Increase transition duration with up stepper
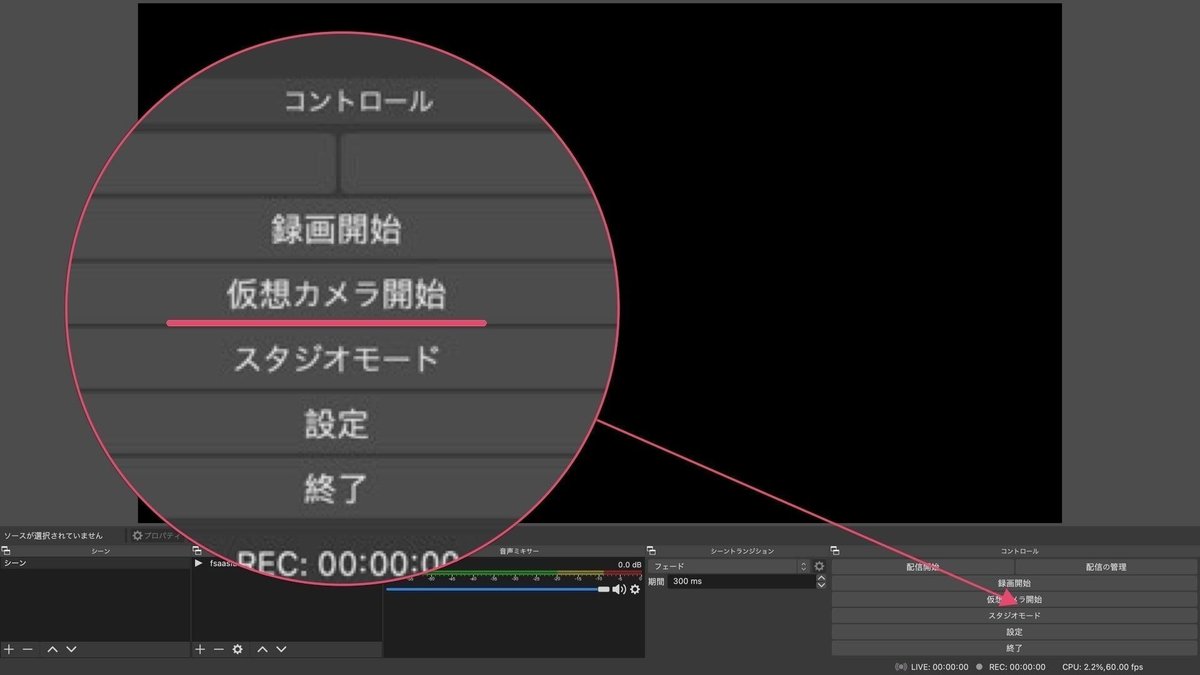Image resolution: width=1200 pixels, height=675 pixels. (x=821, y=577)
